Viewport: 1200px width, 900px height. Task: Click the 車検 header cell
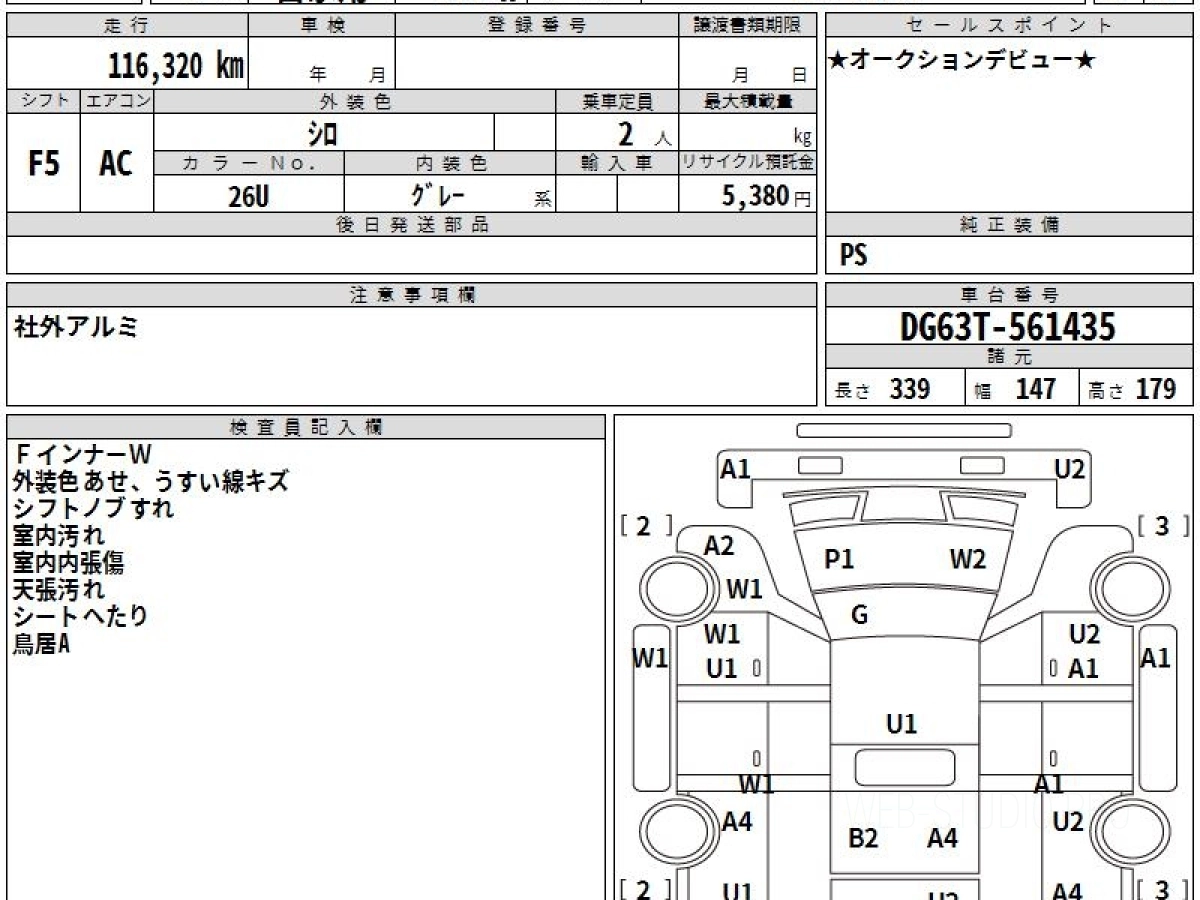[x=322, y=26]
